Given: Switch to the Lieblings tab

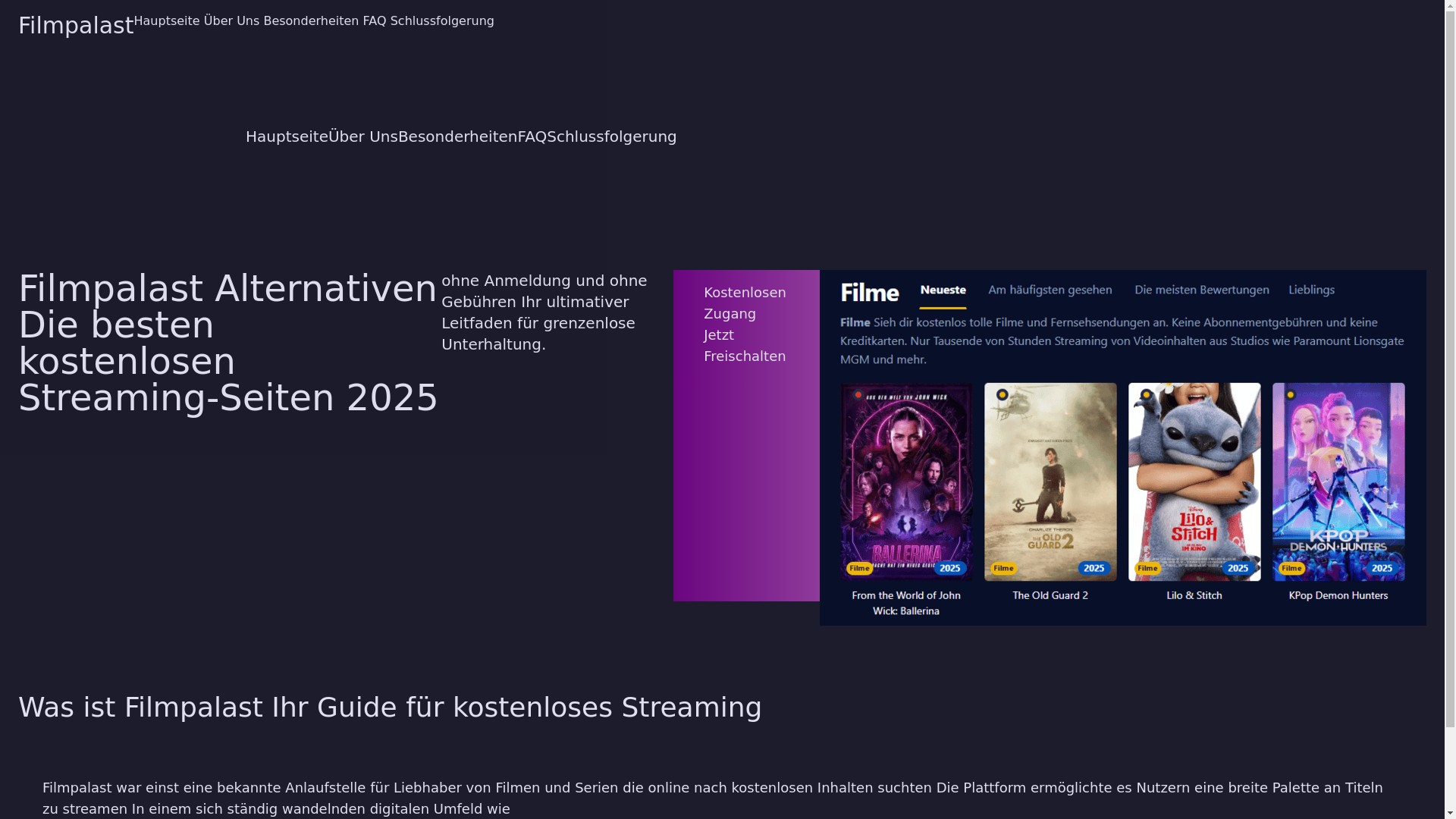Looking at the screenshot, I should 1312,290.
